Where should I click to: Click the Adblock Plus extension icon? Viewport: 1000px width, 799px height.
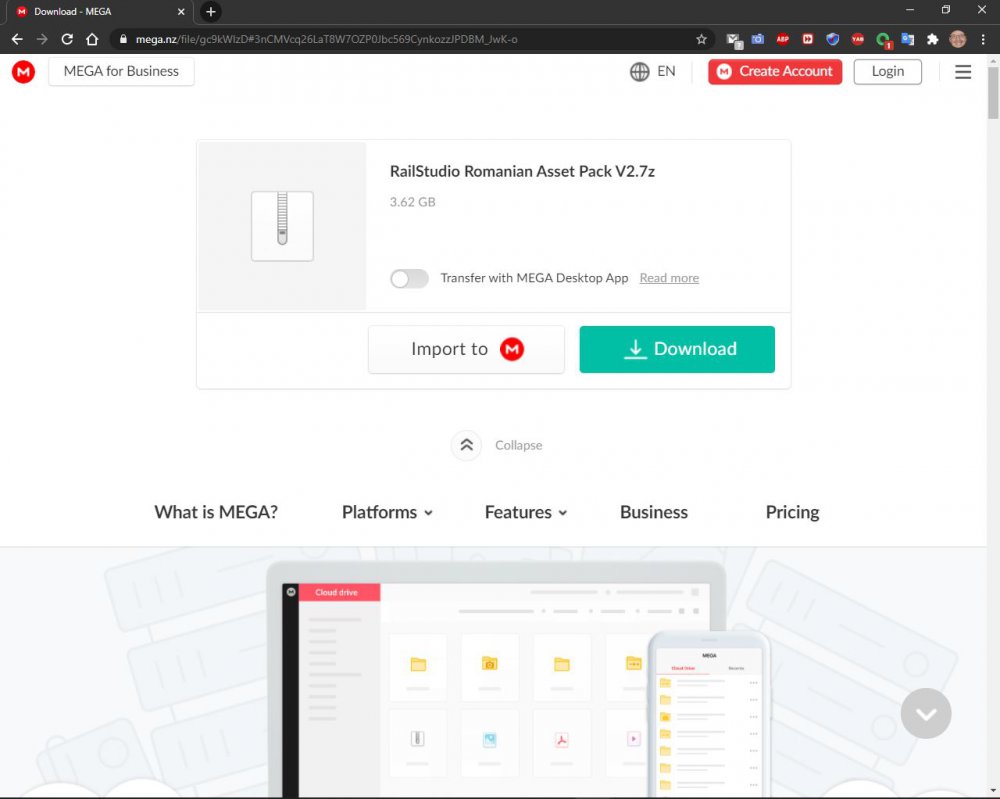click(x=782, y=39)
